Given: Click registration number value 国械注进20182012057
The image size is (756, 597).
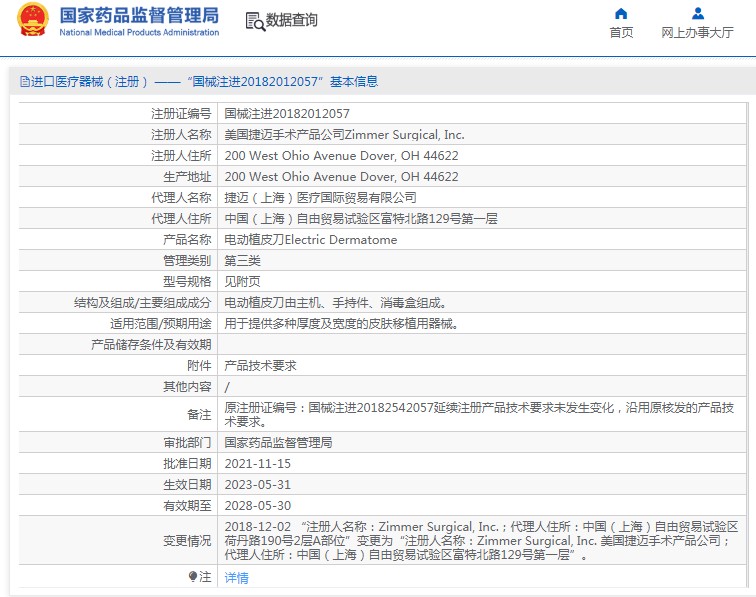Looking at the screenshot, I should [287, 114].
